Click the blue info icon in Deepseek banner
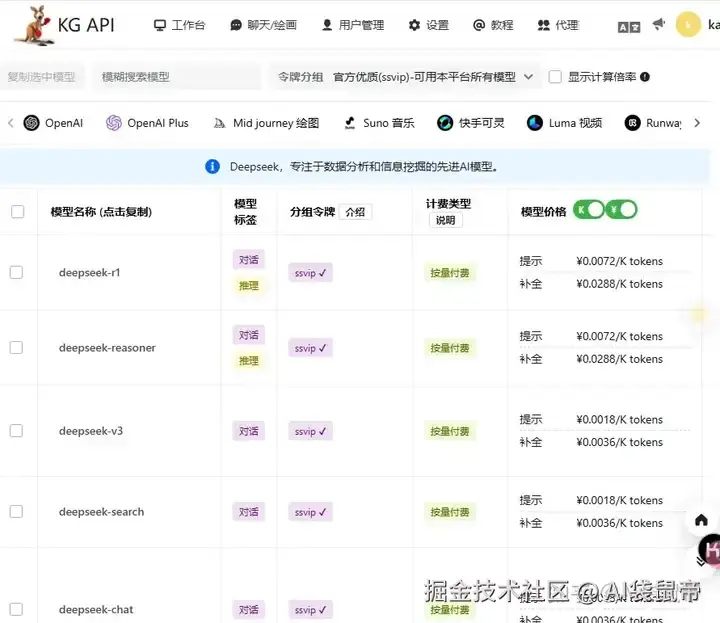 tap(212, 166)
